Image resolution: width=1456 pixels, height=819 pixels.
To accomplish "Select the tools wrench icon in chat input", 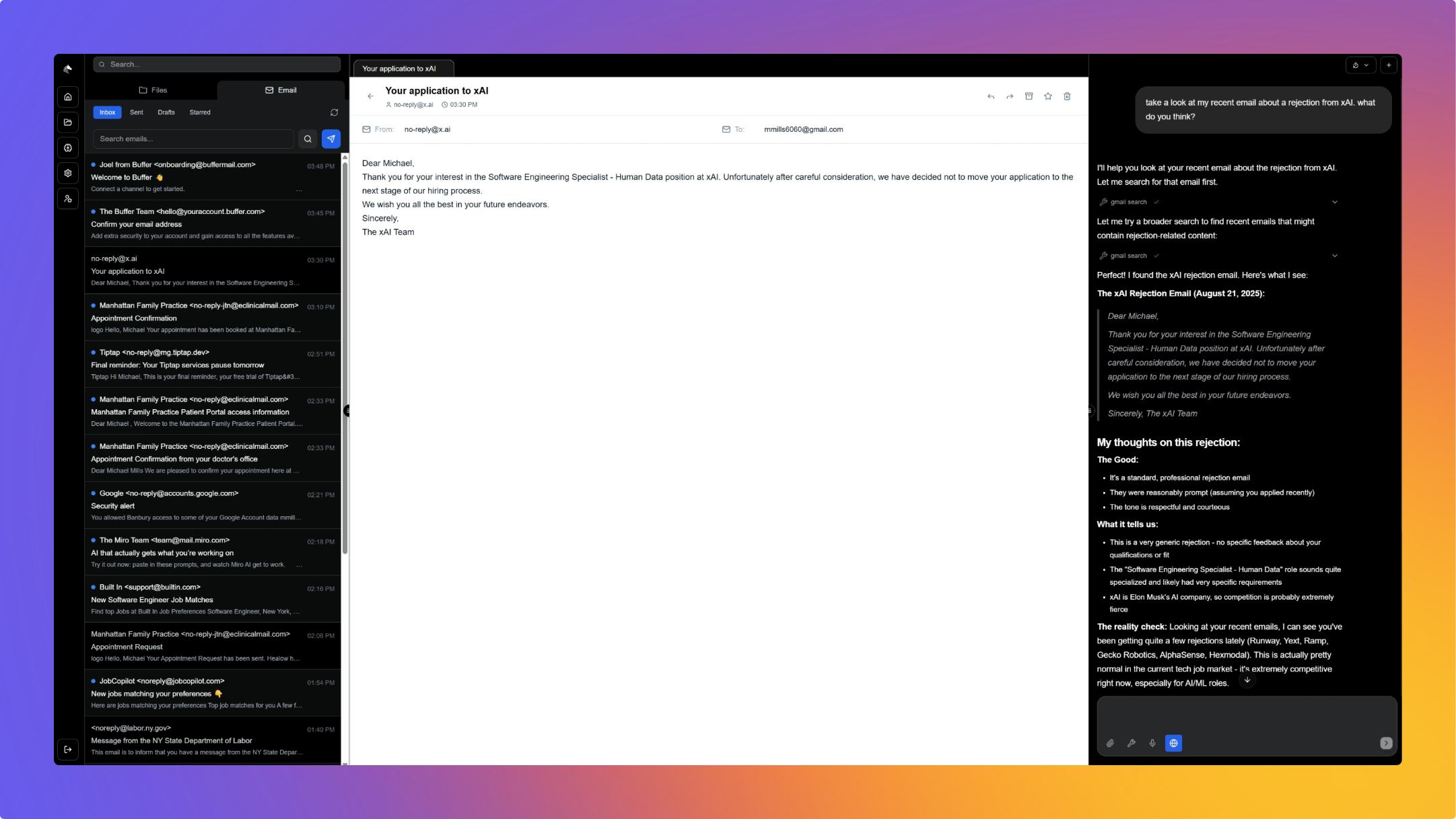I will click(1132, 743).
